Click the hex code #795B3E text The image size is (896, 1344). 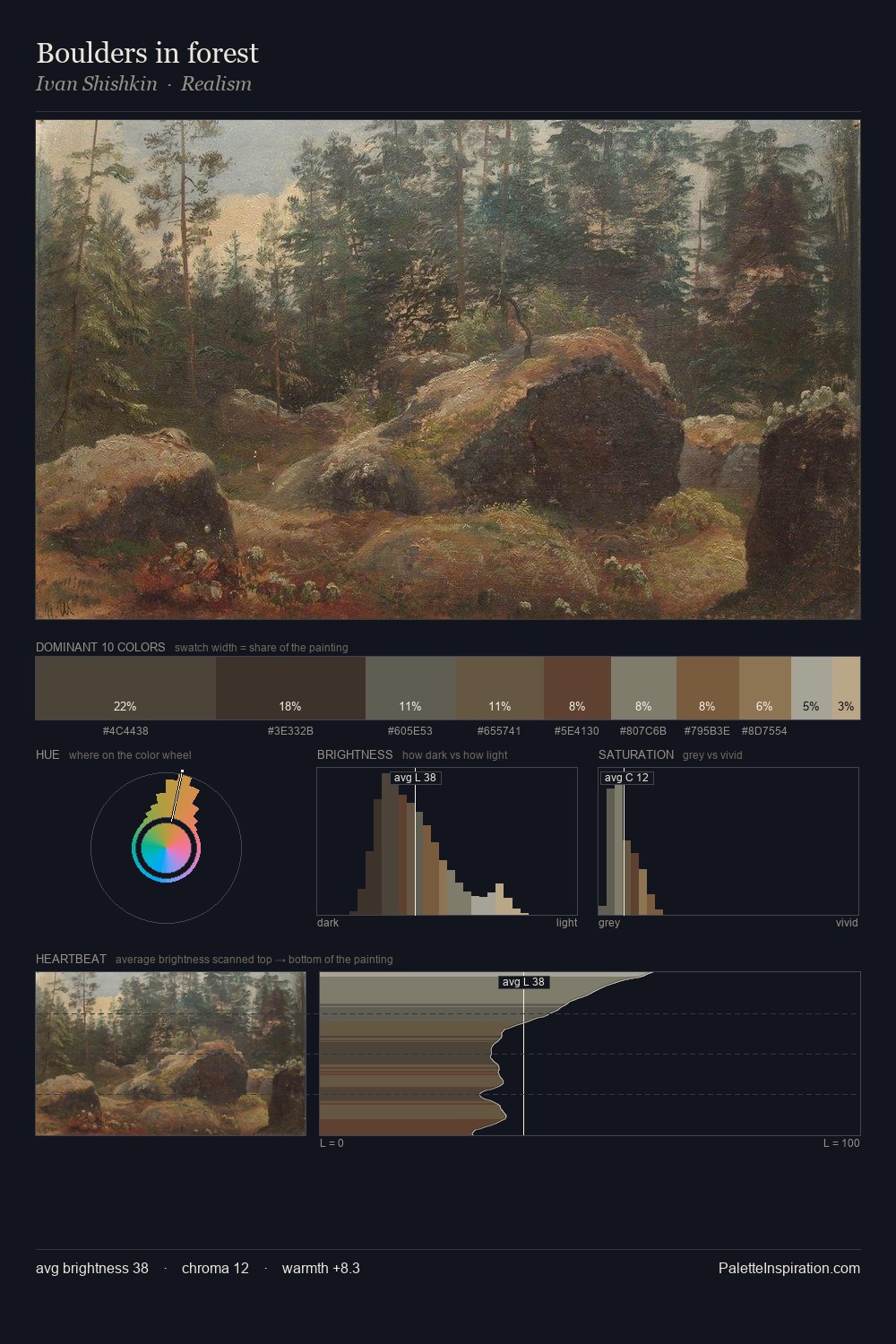point(707,731)
